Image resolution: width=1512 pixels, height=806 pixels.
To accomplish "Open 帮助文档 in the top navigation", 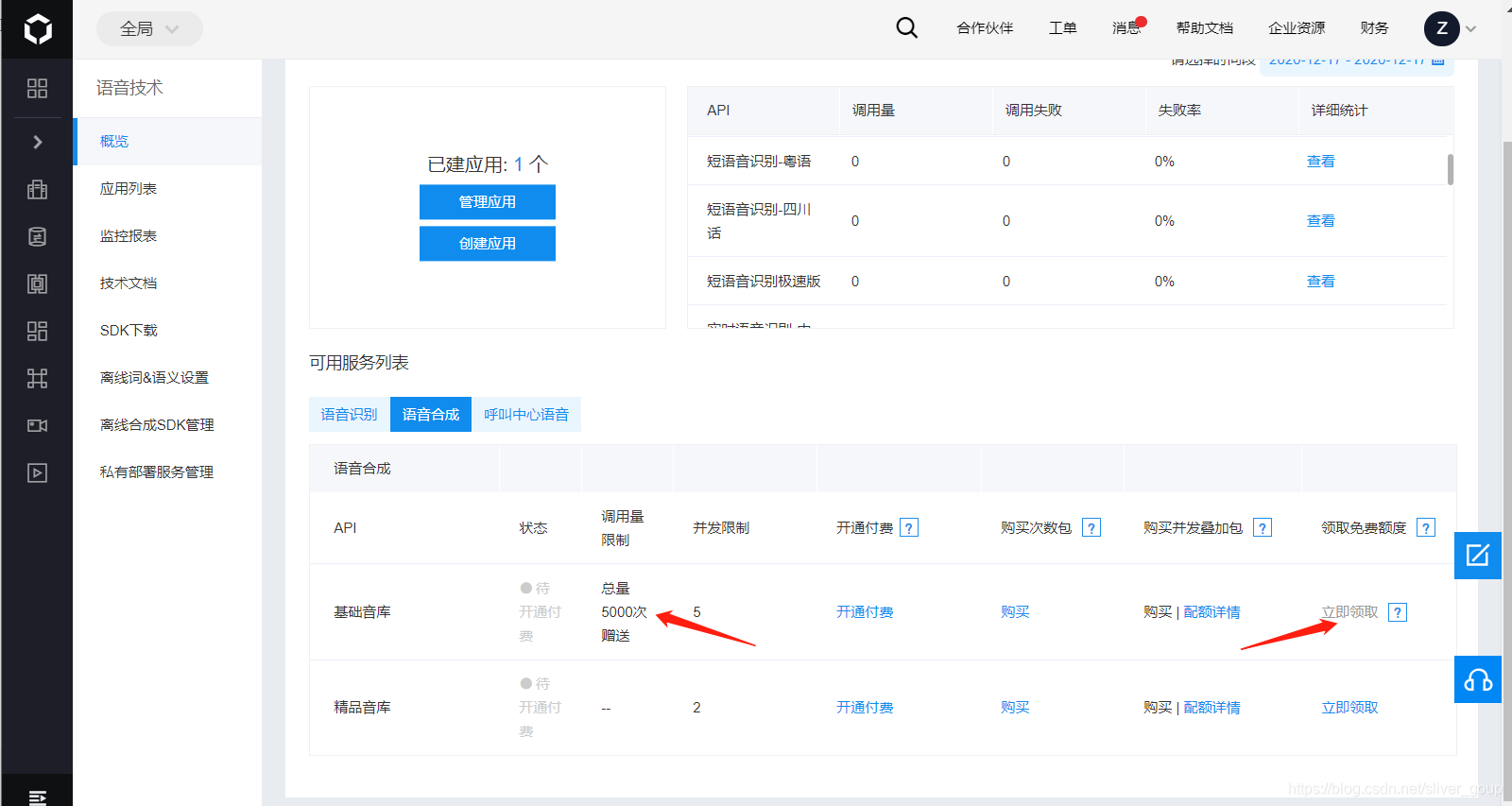I will (x=1204, y=28).
